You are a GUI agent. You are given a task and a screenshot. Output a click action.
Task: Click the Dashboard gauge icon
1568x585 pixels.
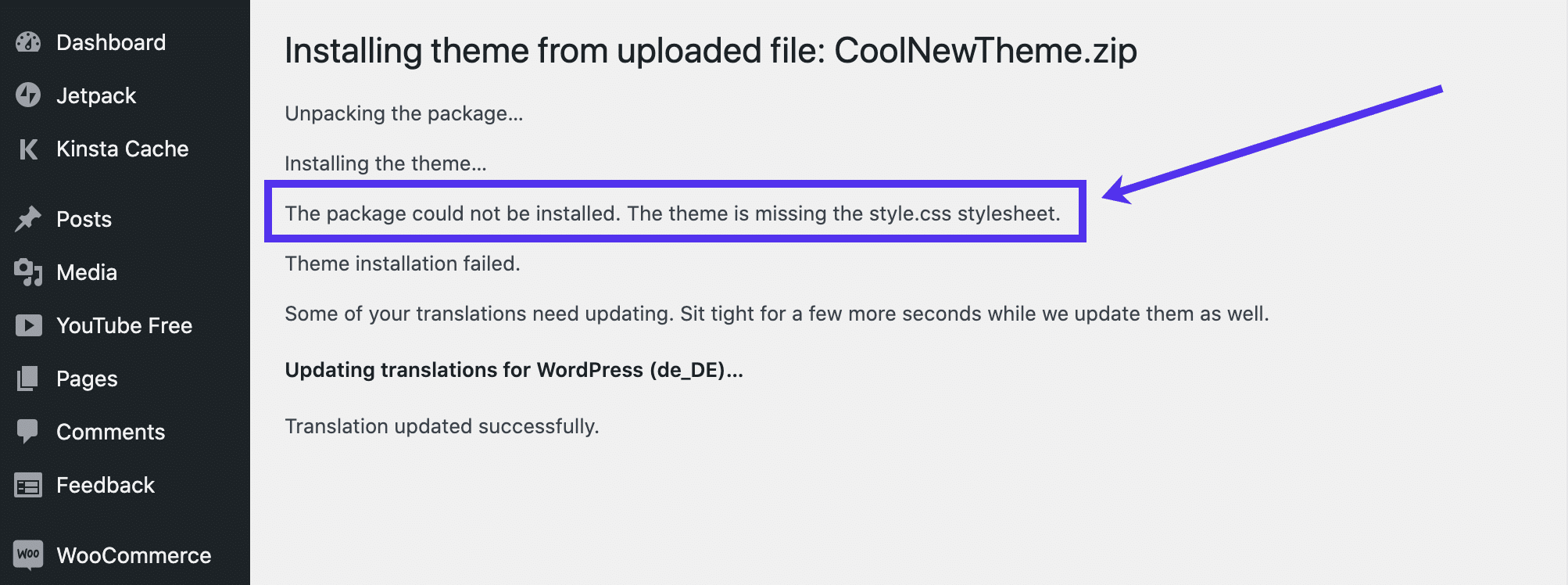click(28, 42)
